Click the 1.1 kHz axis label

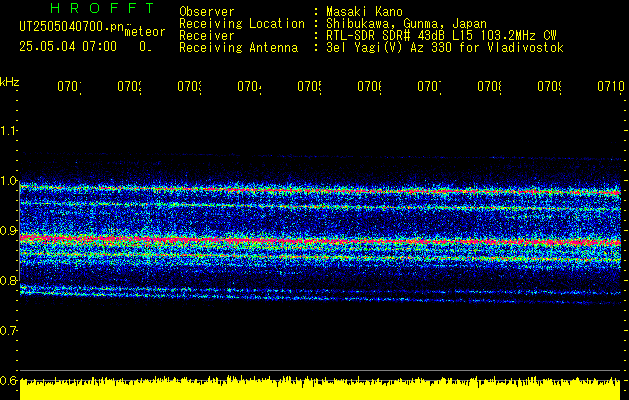[8, 130]
